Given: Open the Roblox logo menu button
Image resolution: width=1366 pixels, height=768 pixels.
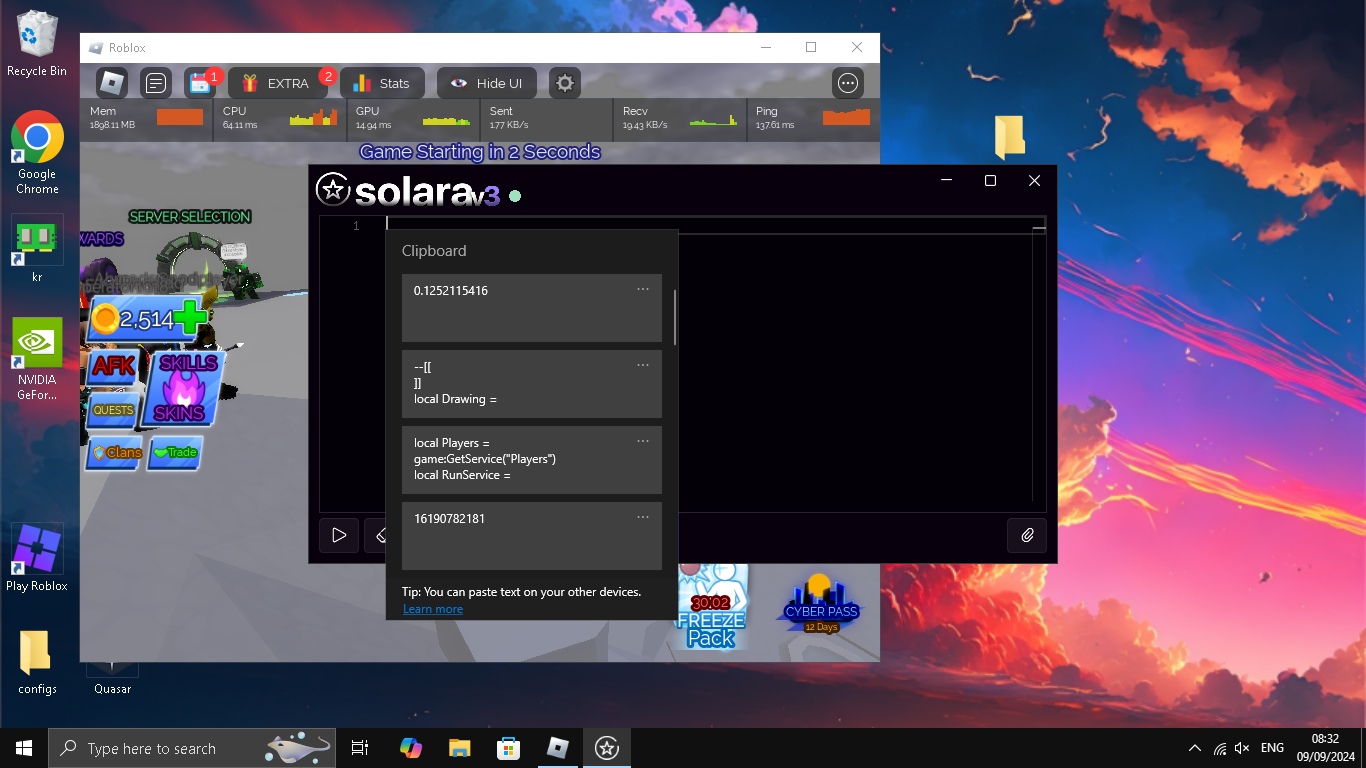Looking at the screenshot, I should coord(112,83).
